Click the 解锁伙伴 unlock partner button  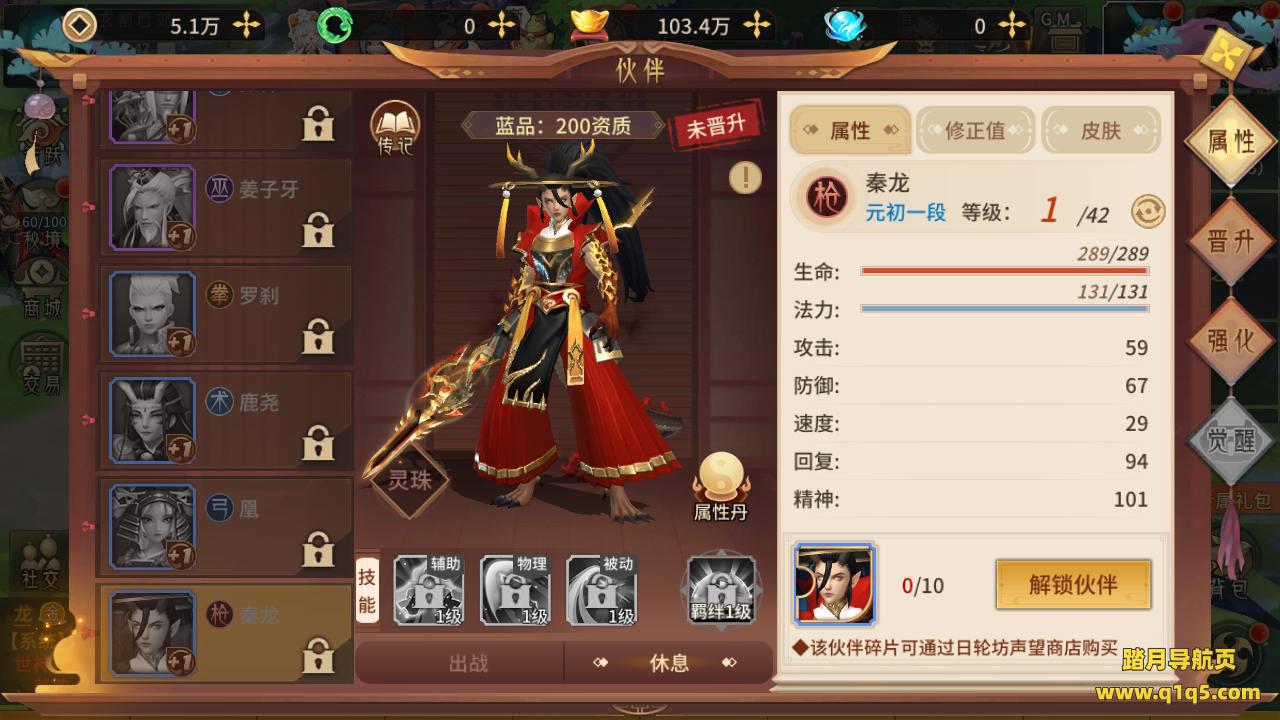point(1073,585)
